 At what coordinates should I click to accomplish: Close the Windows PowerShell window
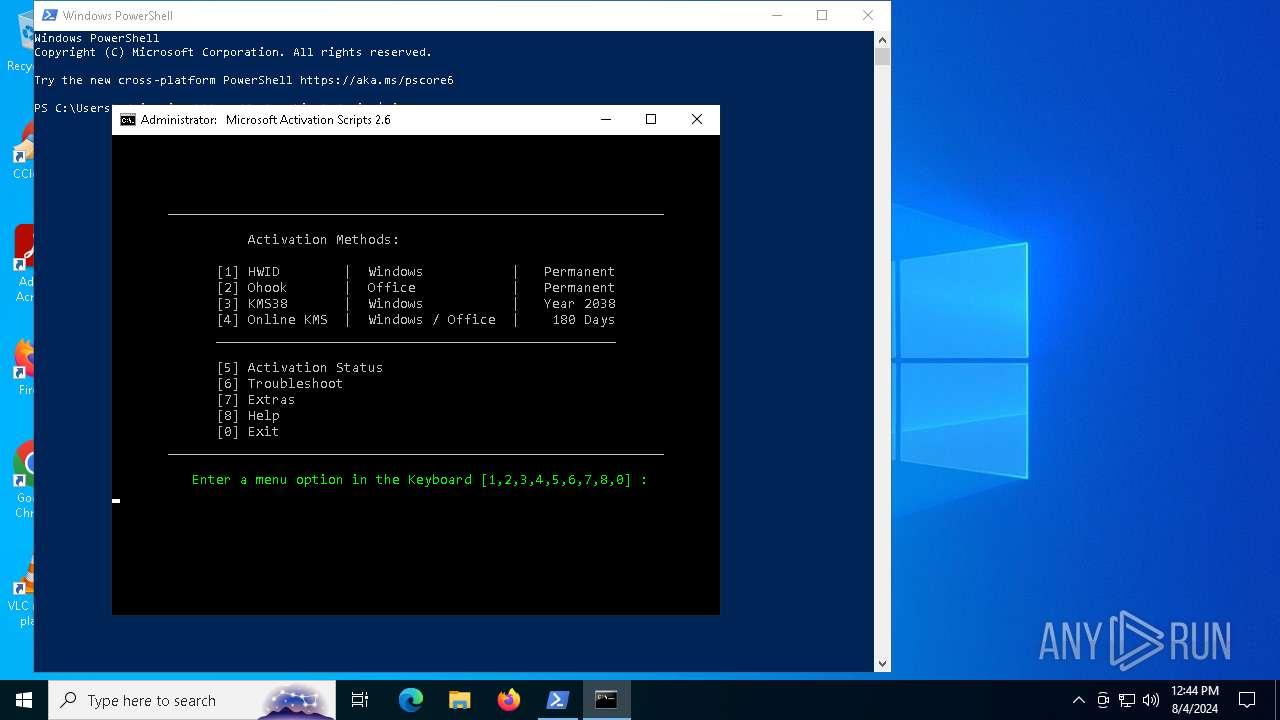[868, 15]
